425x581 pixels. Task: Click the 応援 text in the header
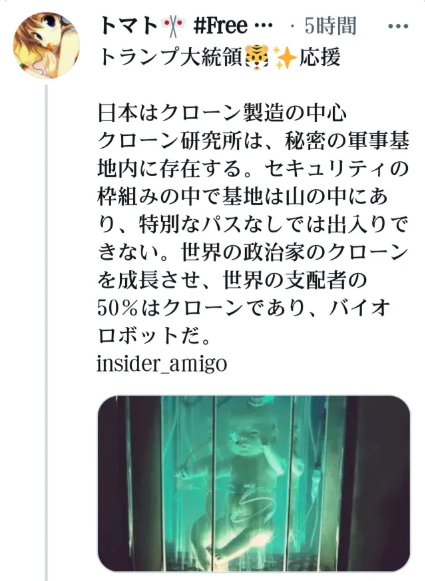pos(319,58)
